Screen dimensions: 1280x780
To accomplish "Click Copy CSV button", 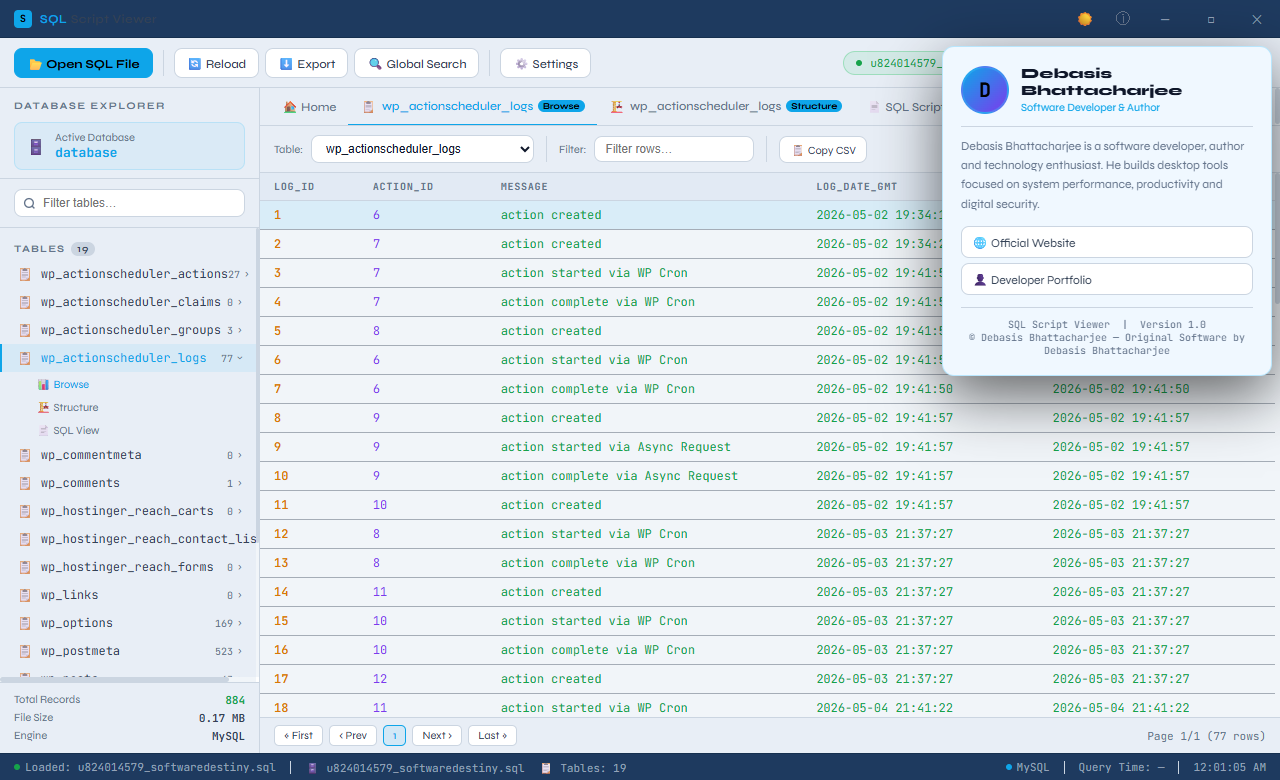I will click(823, 150).
